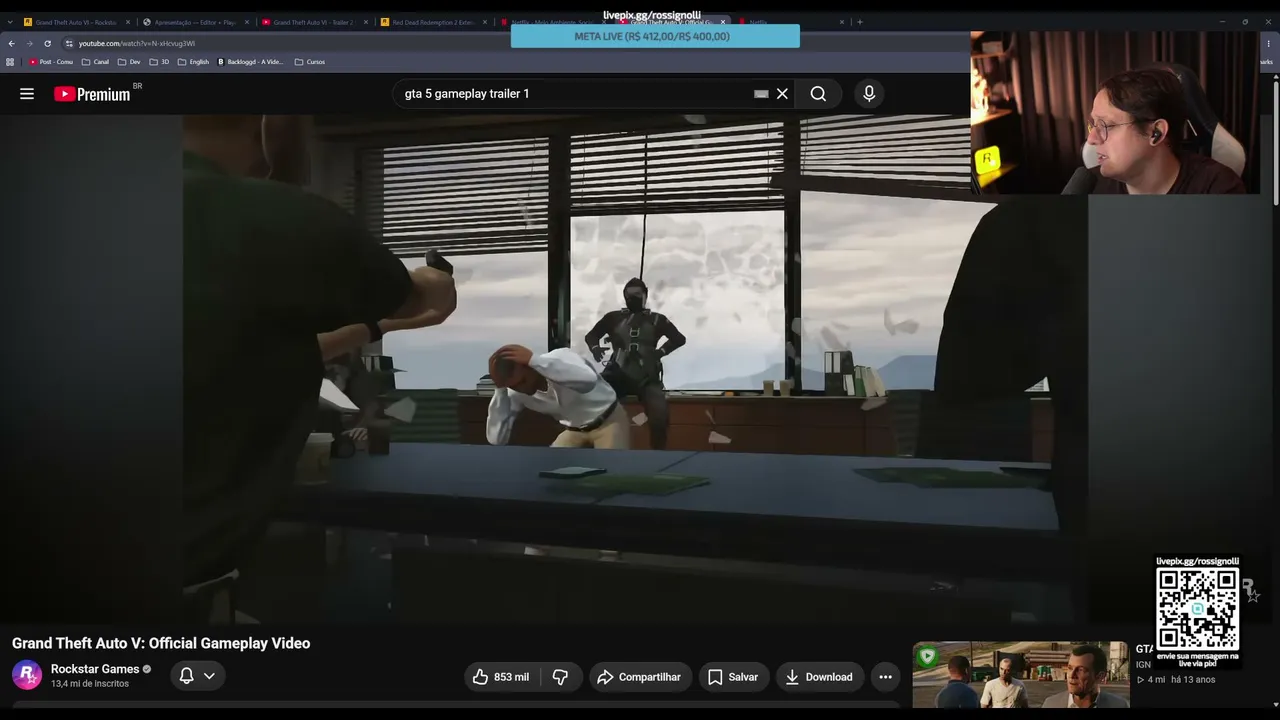
Task: Start voice search with microphone
Action: (x=869, y=93)
